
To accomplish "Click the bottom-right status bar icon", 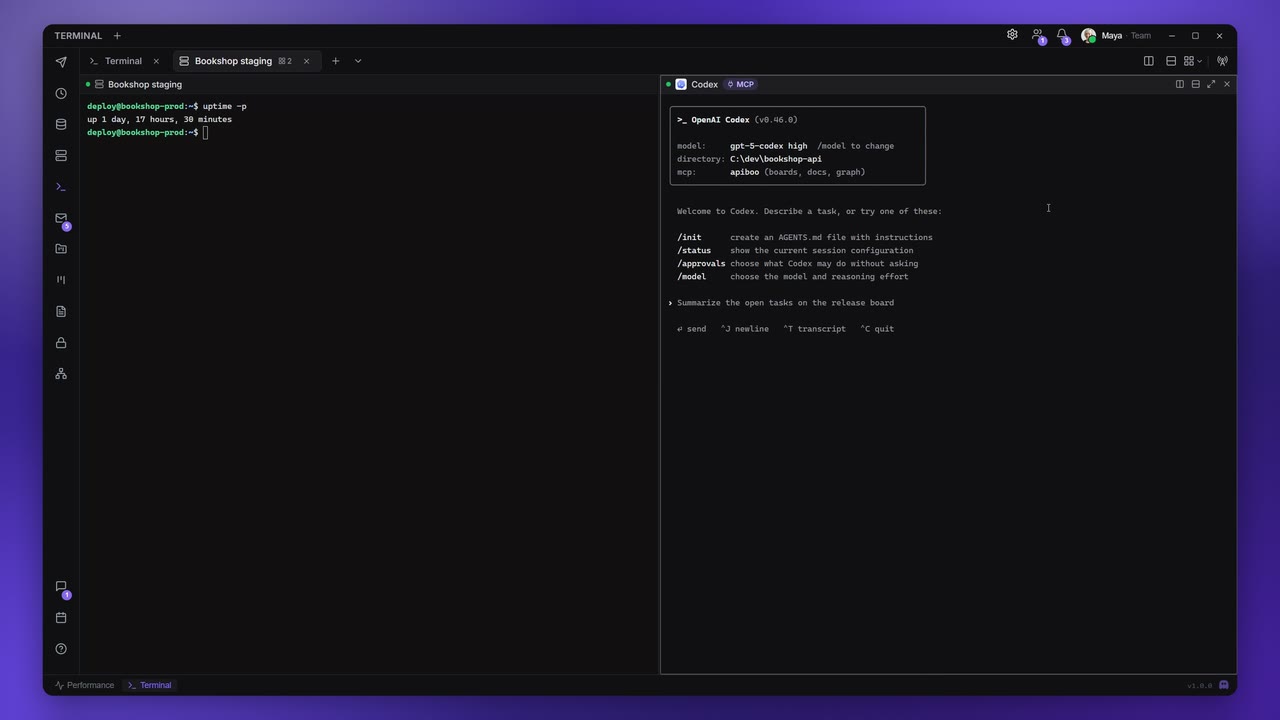I will click(1223, 685).
